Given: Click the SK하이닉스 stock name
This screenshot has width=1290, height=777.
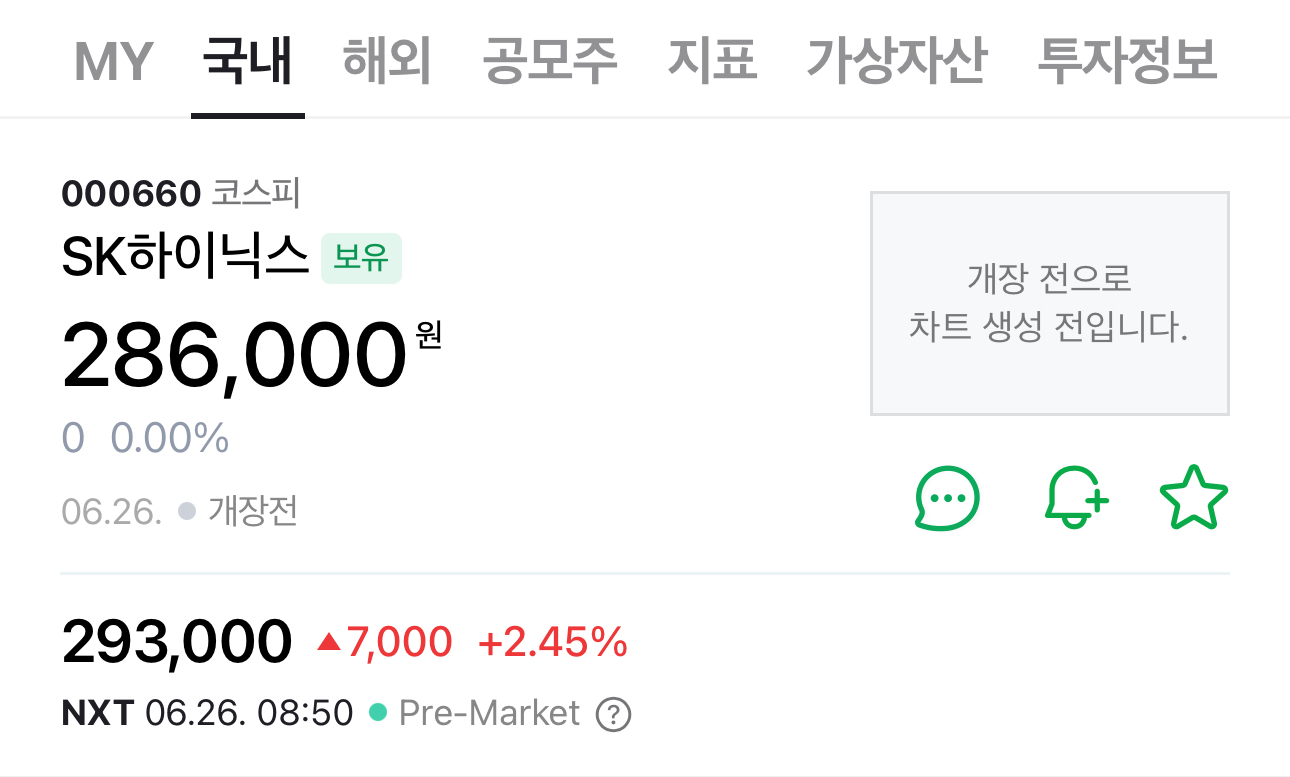Looking at the screenshot, I should click(x=185, y=259).
